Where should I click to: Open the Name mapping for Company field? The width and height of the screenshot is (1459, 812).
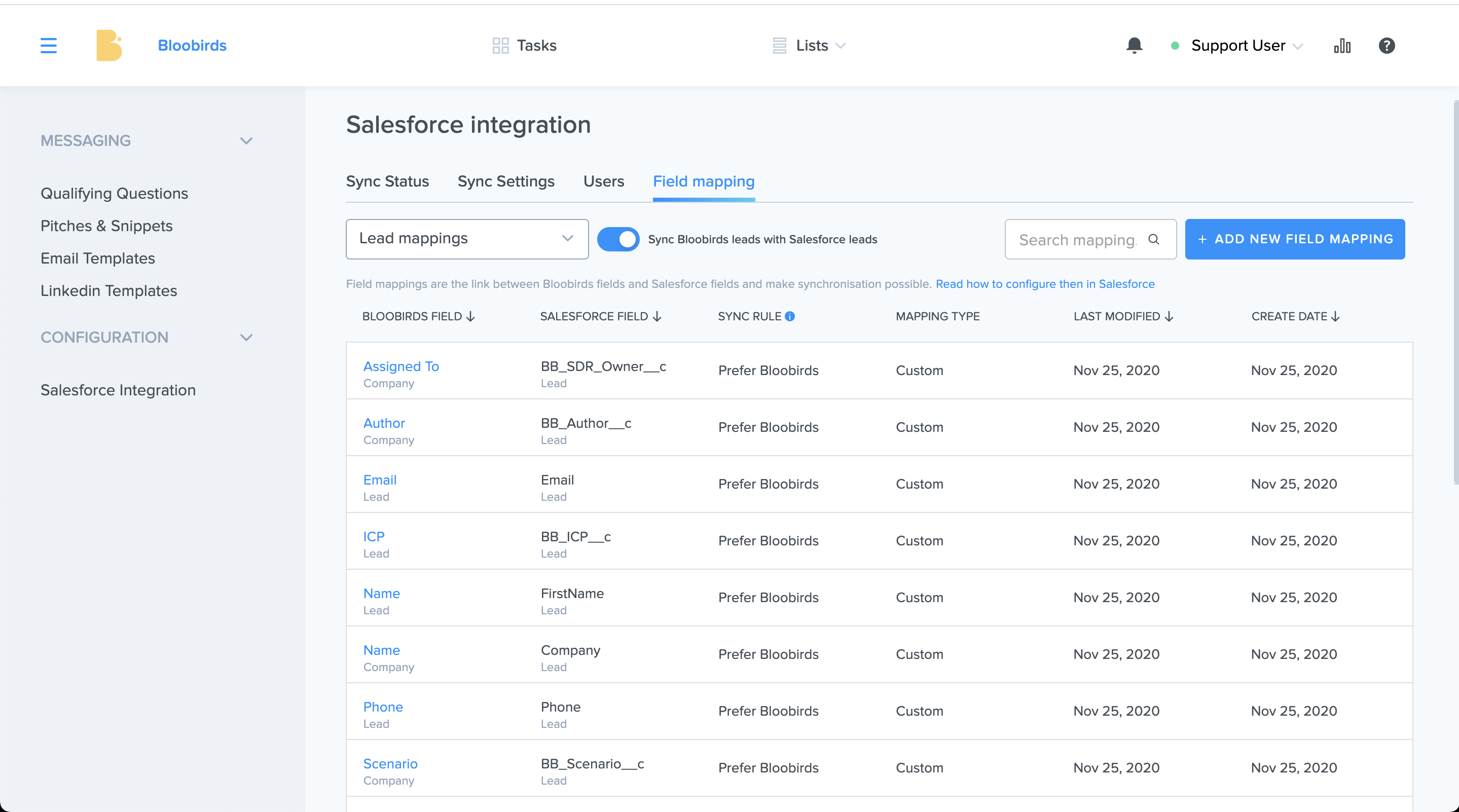tap(381, 650)
